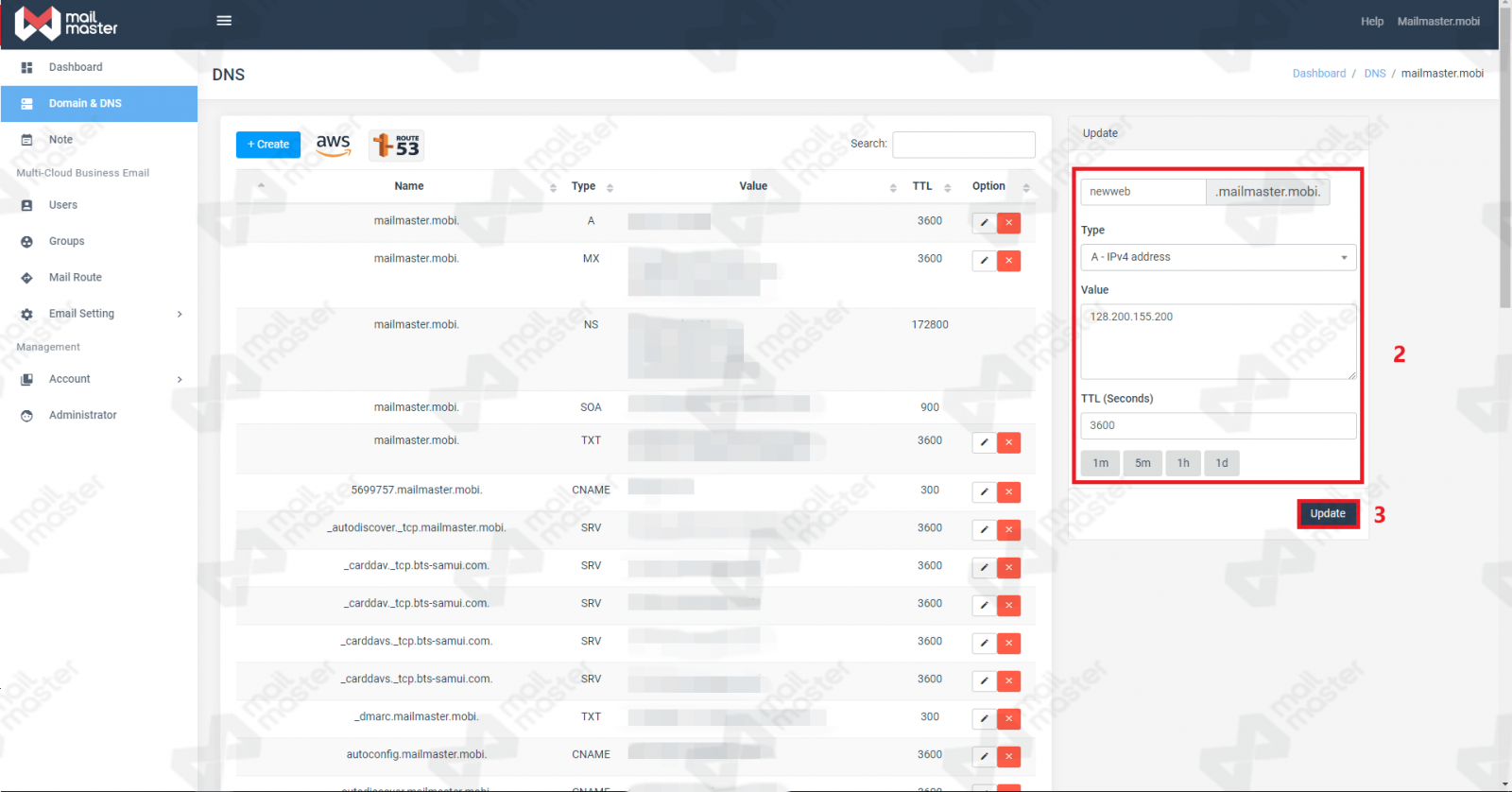The width and height of the screenshot is (1512, 792).
Task: Focus the DNS Search field
Action: coord(964,145)
